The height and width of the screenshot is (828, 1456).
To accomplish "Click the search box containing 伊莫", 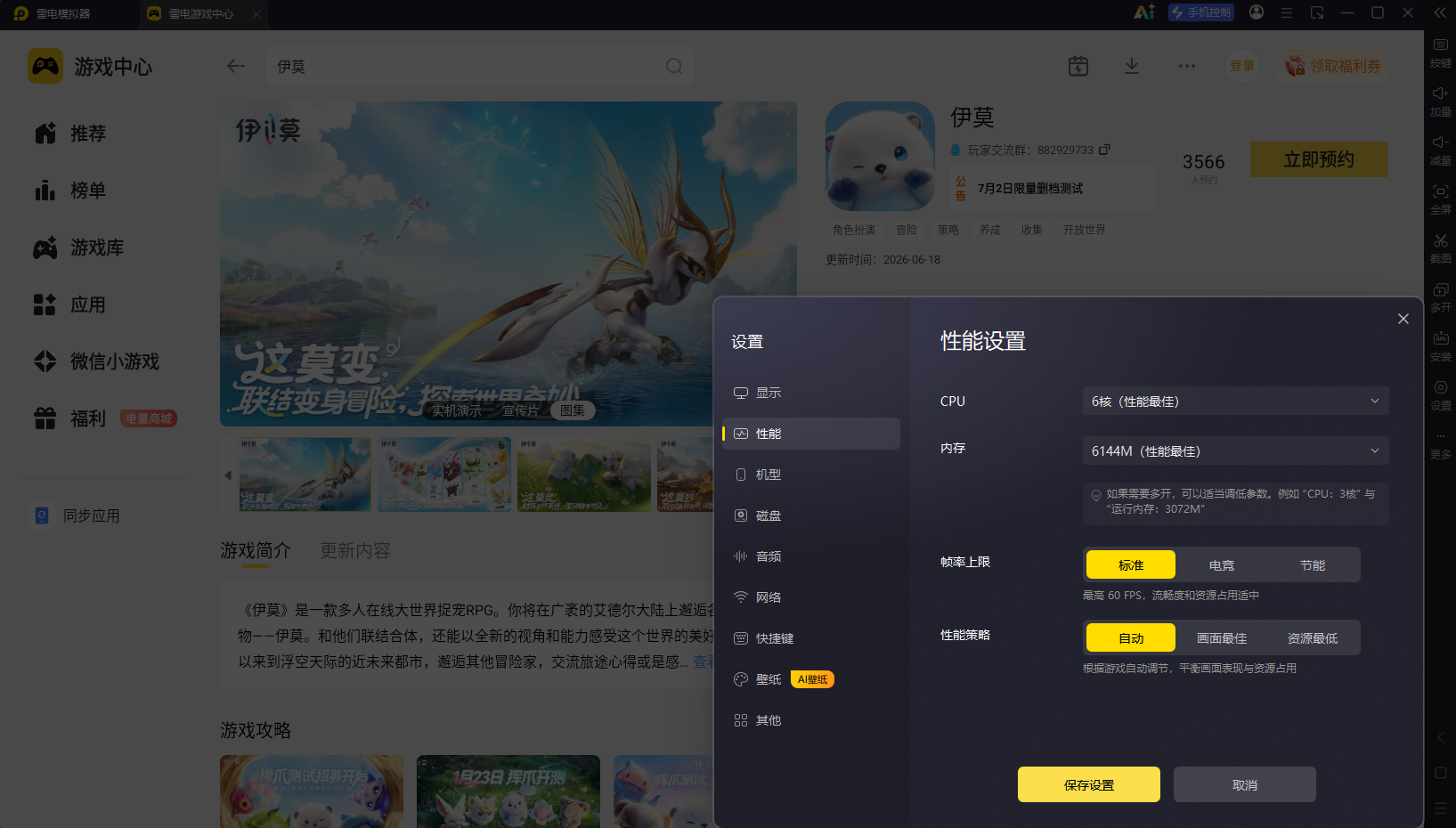I will [x=480, y=66].
